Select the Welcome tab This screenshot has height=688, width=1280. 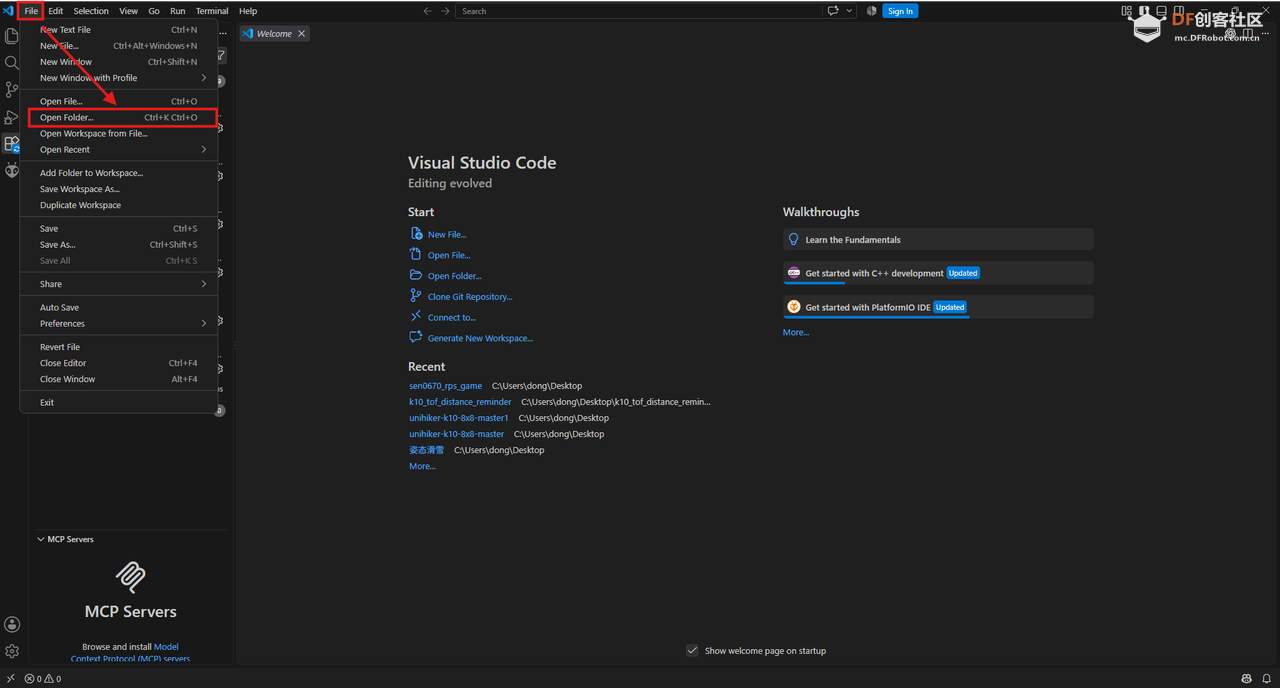click(274, 34)
